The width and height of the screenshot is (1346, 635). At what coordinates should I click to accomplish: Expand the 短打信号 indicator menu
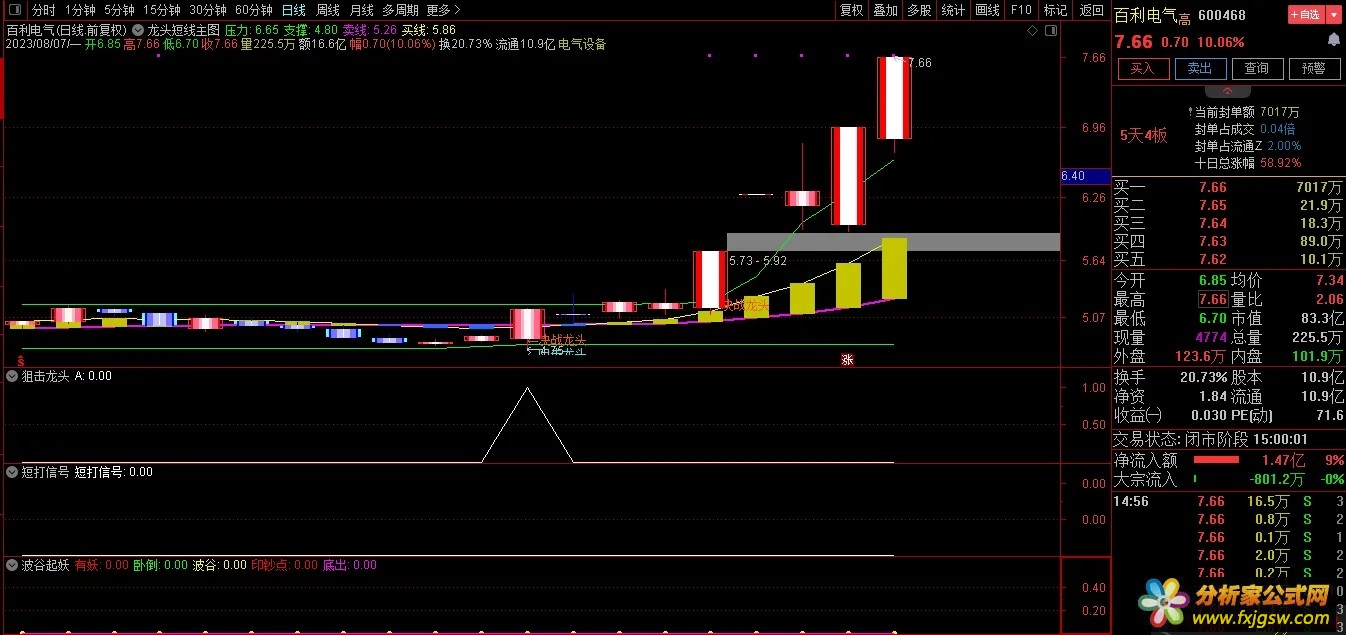12,472
